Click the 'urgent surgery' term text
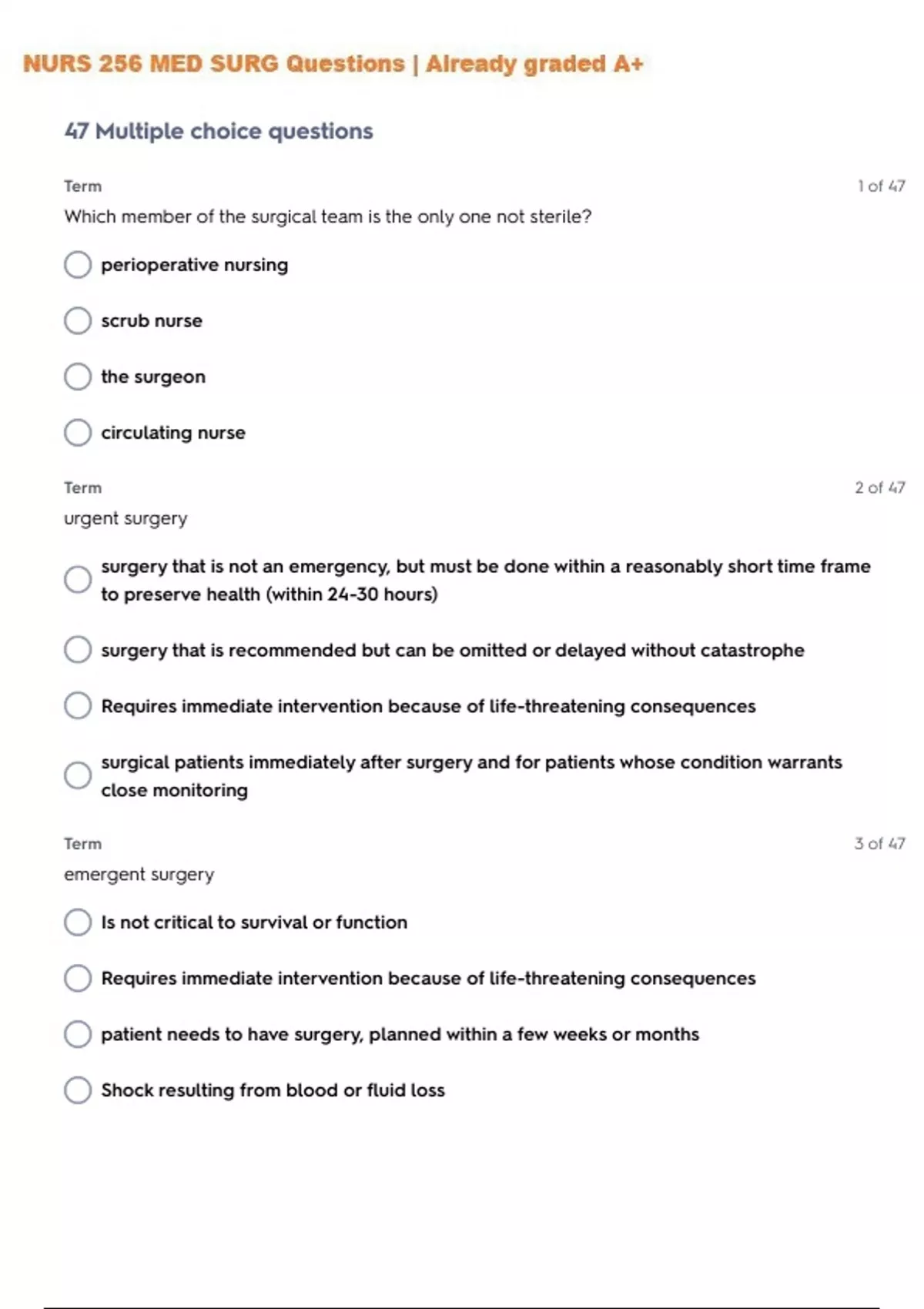Screen dimensions: 924x1309 click(126, 519)
